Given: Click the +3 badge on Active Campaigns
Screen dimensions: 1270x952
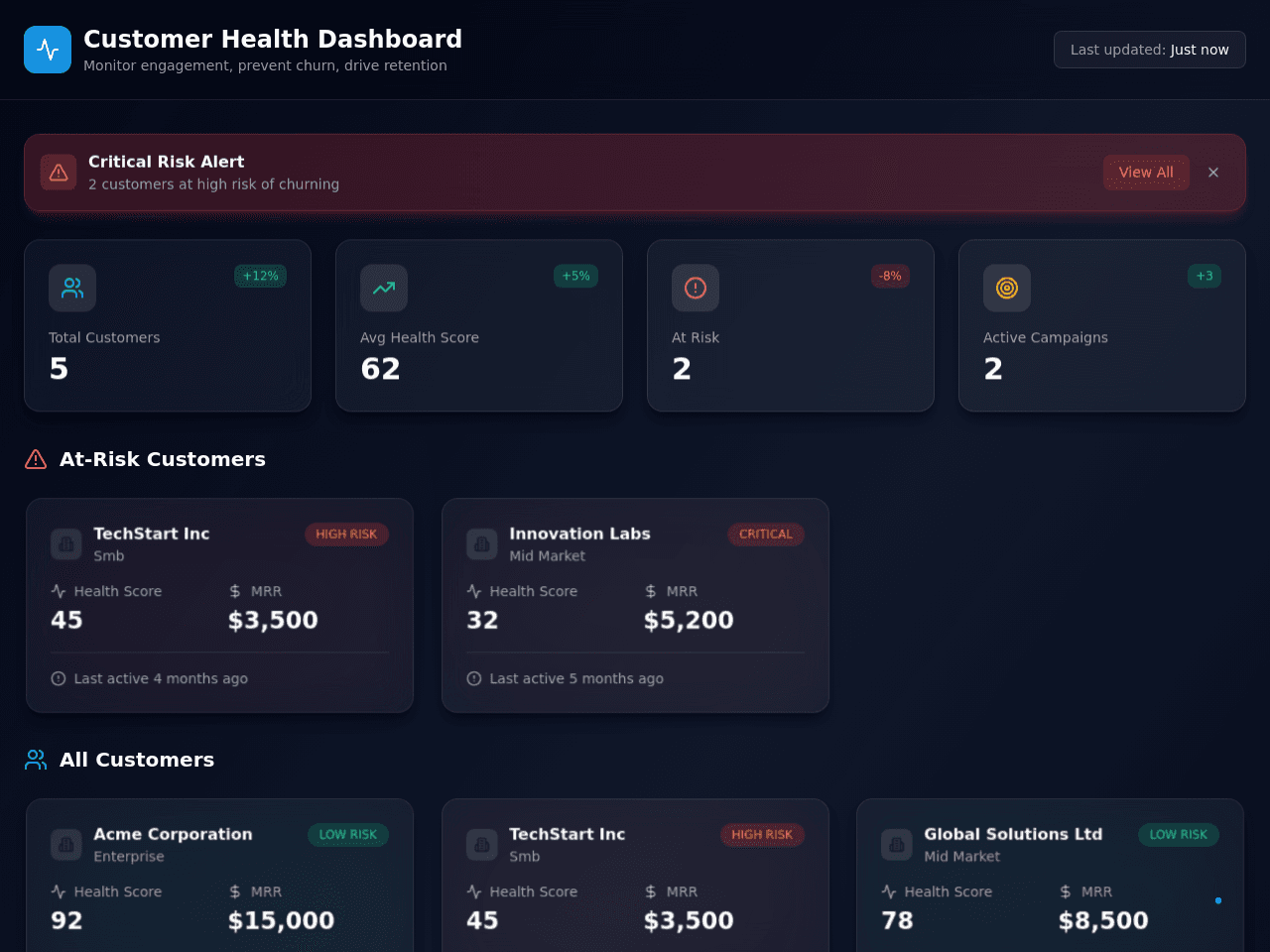Looking at the screenshot, I should 1205,276.
